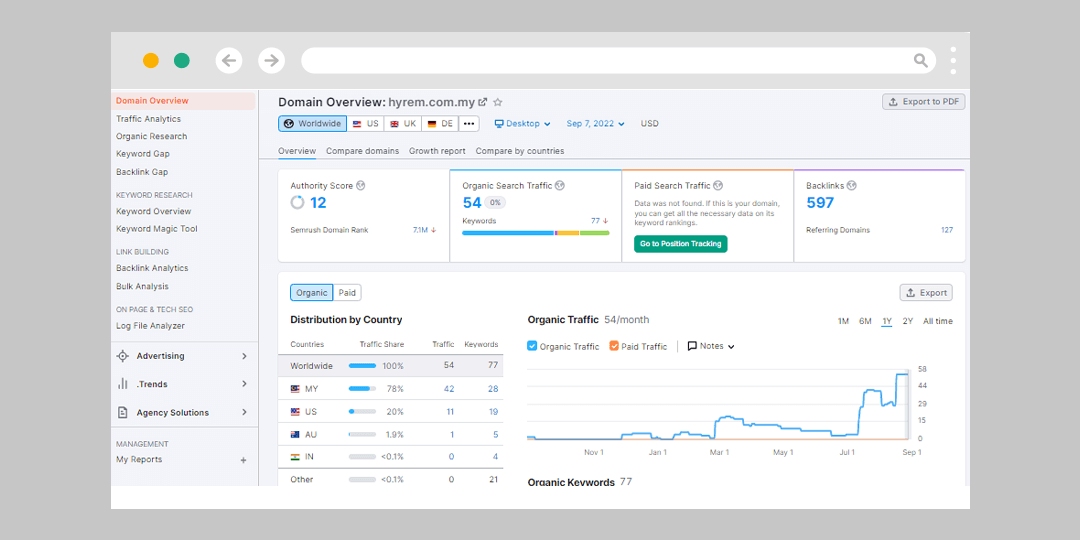This screenshot has width=1080, height=540.
Task: Click the search magnifier icon in address bar
Action: tap(920, 61)
